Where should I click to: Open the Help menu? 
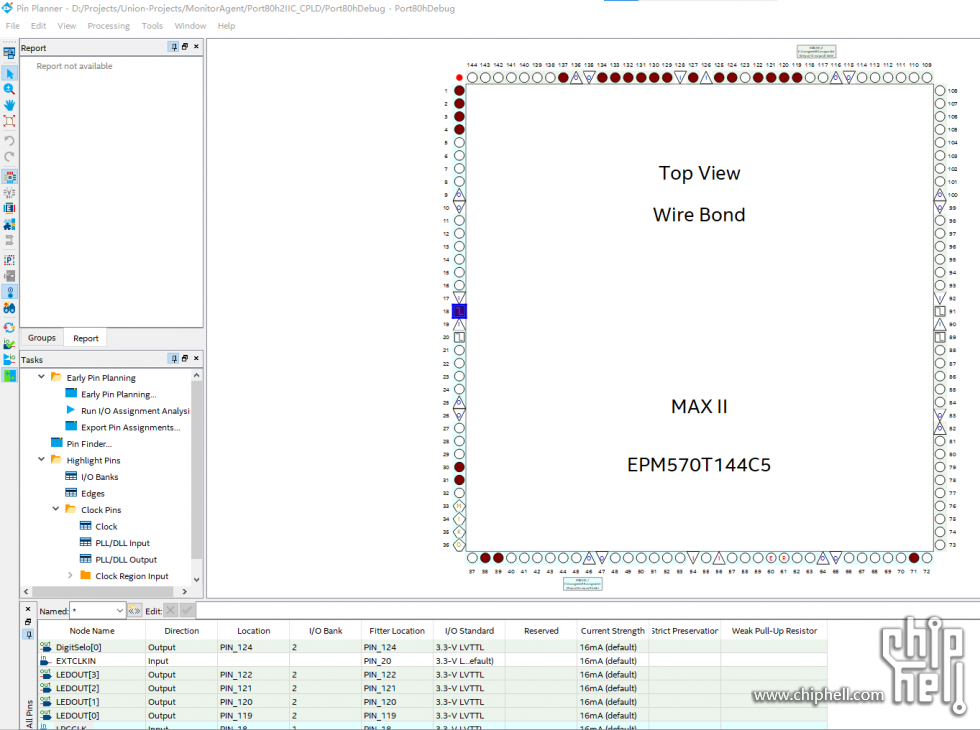click(x=226, y=26)
